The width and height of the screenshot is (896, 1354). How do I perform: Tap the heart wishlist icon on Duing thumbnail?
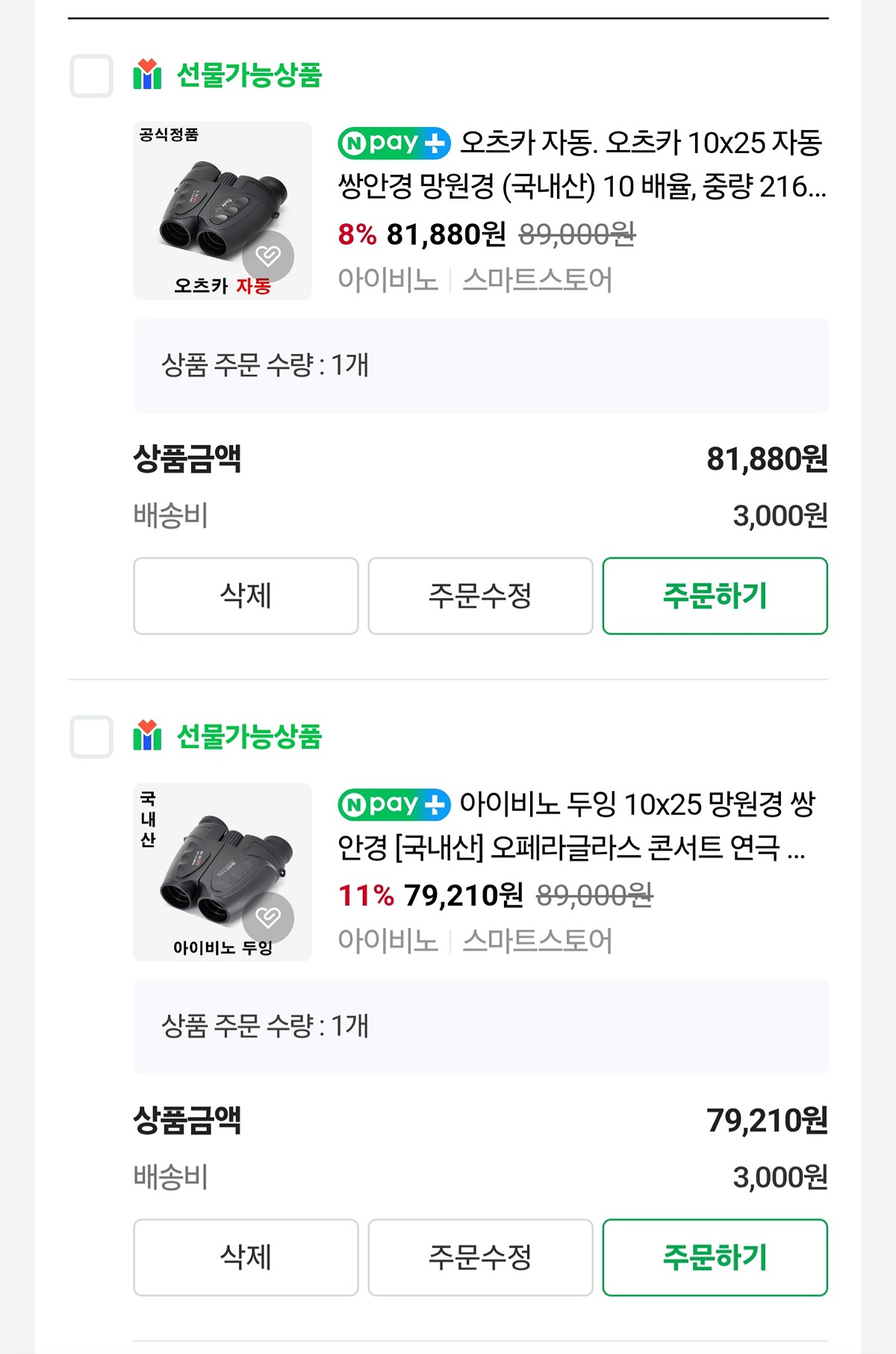tap(268, 917)
